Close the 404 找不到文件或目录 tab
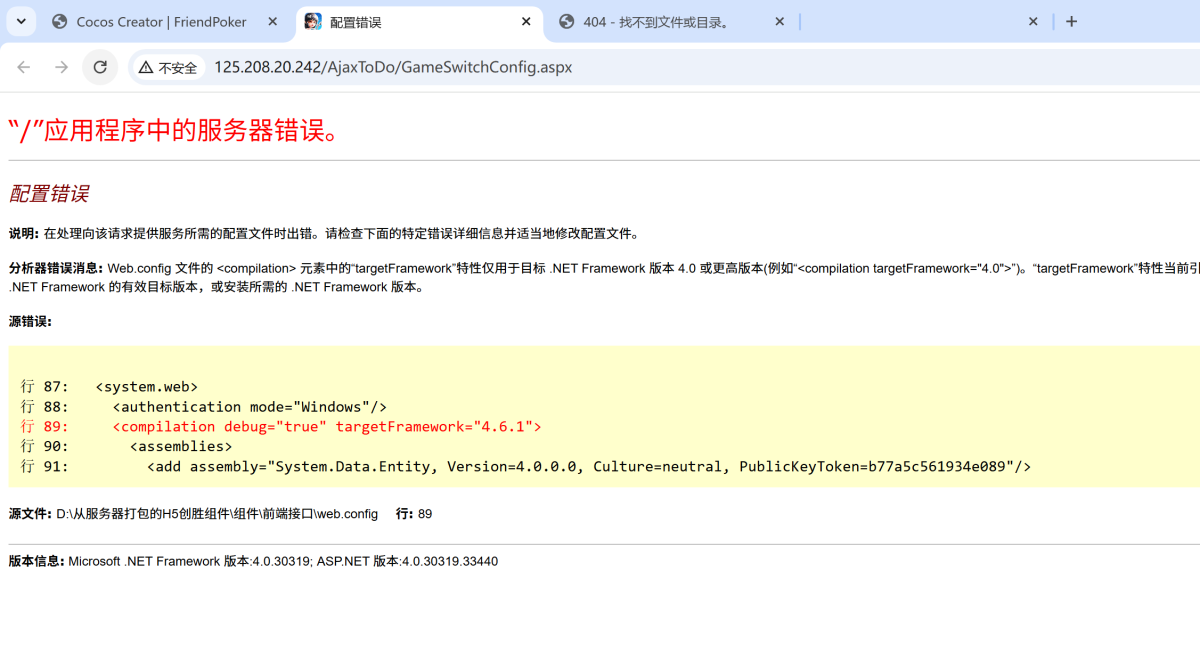The width and height of the screenshot is (1200, 645). point(780,22)
